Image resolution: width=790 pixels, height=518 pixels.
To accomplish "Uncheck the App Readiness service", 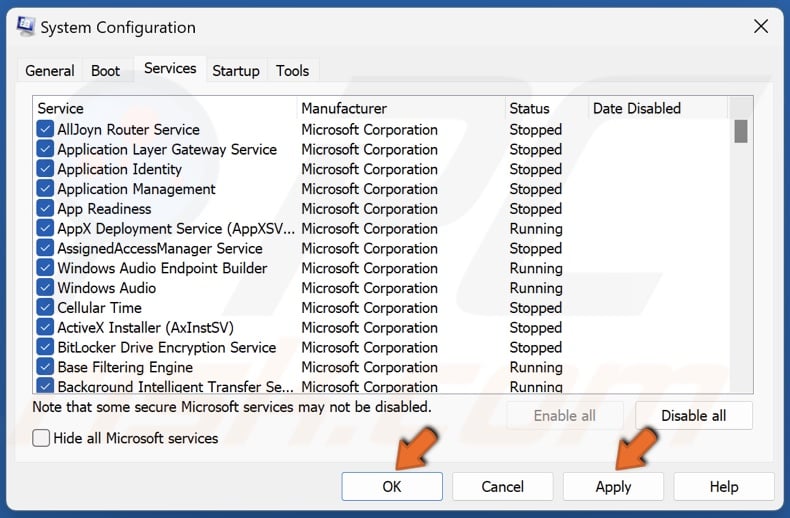I will [45, 209].
